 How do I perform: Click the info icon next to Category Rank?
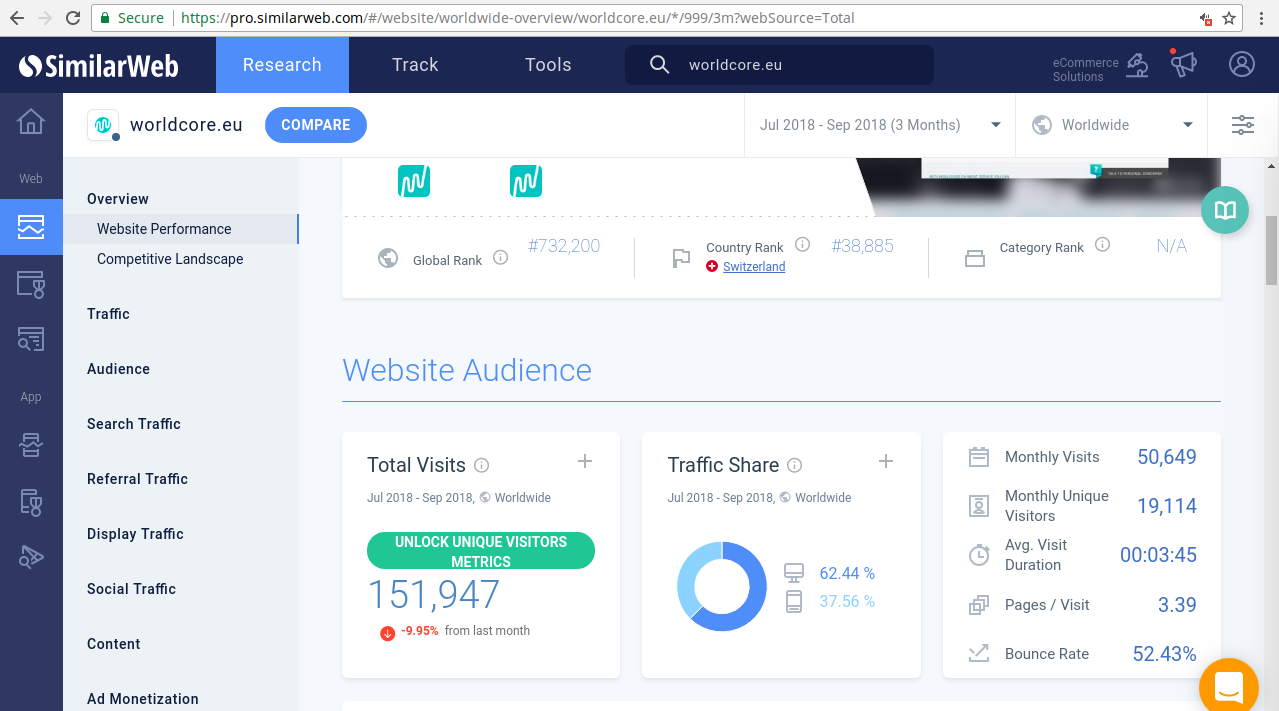(1102, 245)
